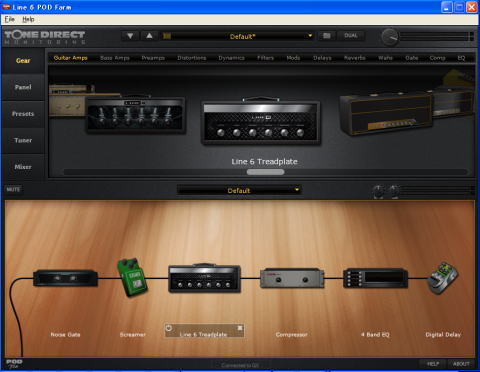Viewport: 480px width, 372px height.
Task: Toggle power on Line 6 Treadplate label
Action: pyautogui.click(x=169, y=328)
